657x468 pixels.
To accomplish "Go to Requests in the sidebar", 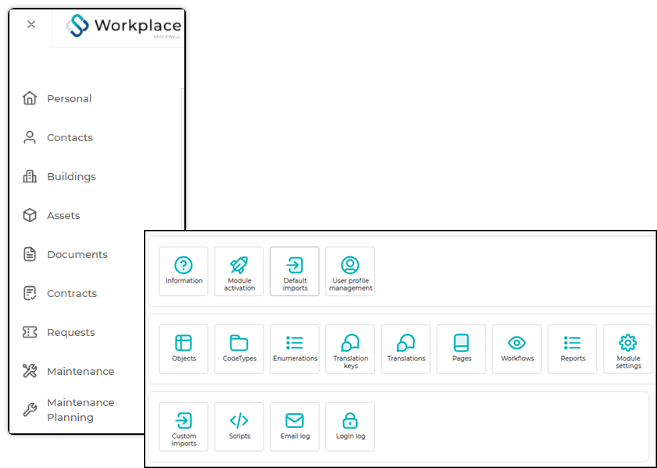I will [x=71, y=332].
